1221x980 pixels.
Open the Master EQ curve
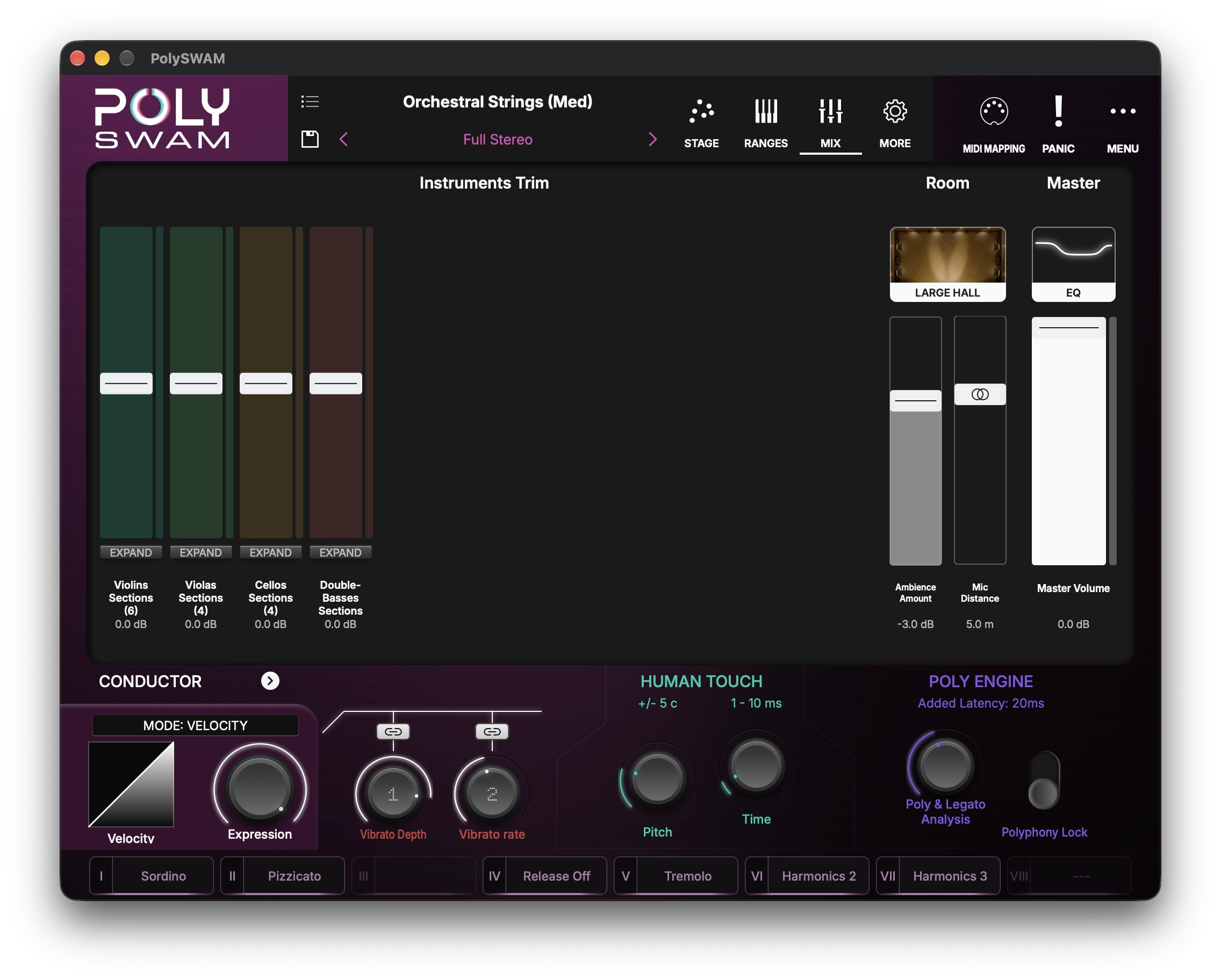[x=1073, y=264]
